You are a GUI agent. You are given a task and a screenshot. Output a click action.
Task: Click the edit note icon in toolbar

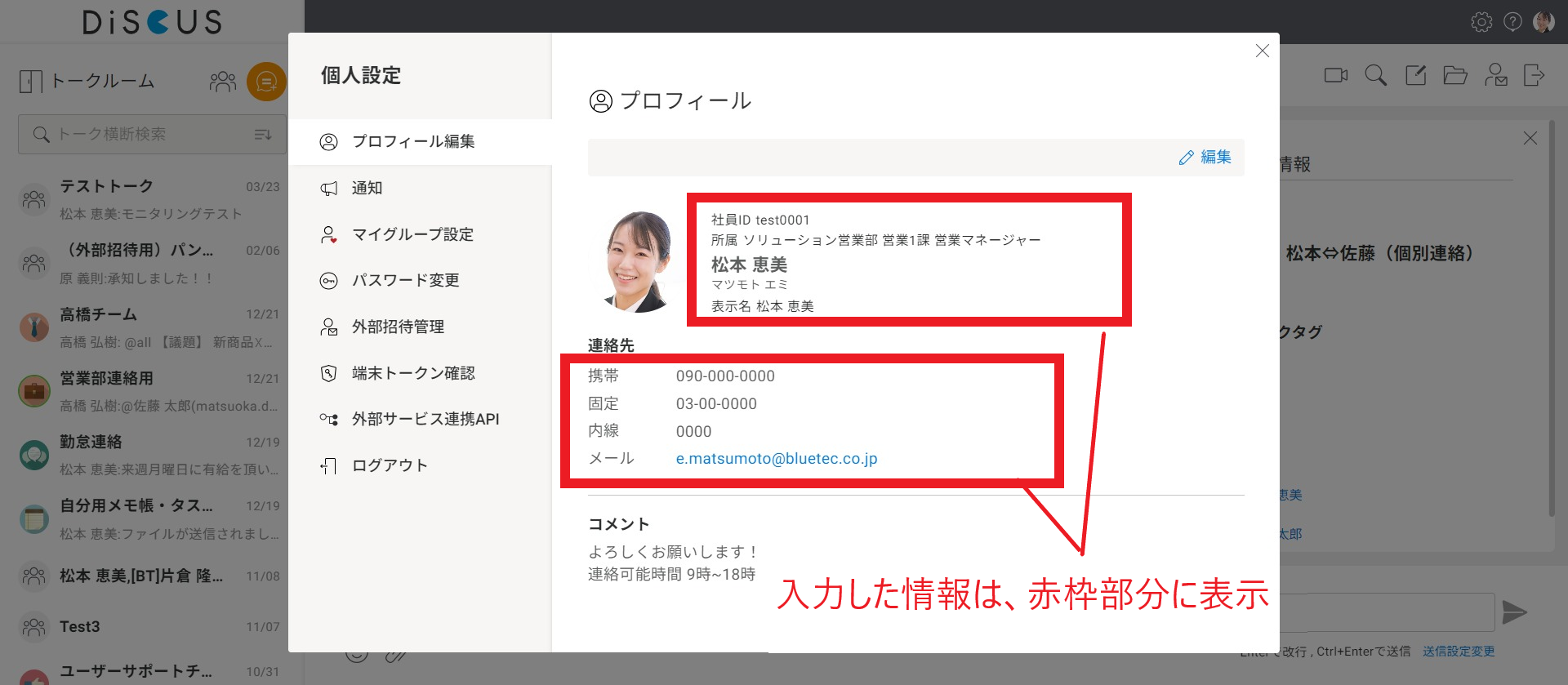tap(1415, 75)
